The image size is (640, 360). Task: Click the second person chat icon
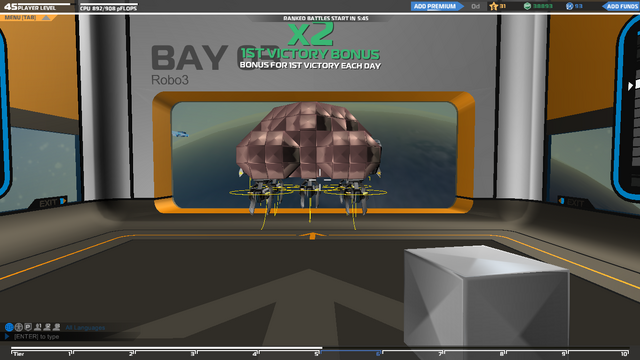click(47, 327)
